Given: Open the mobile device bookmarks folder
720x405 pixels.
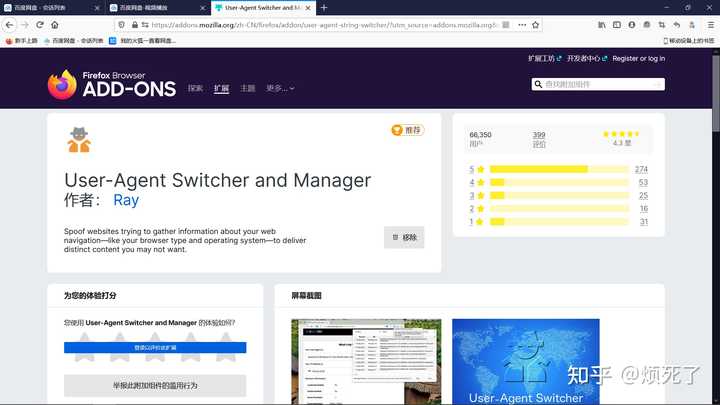Looking at the screenshot, I should [x=689, y=41].
